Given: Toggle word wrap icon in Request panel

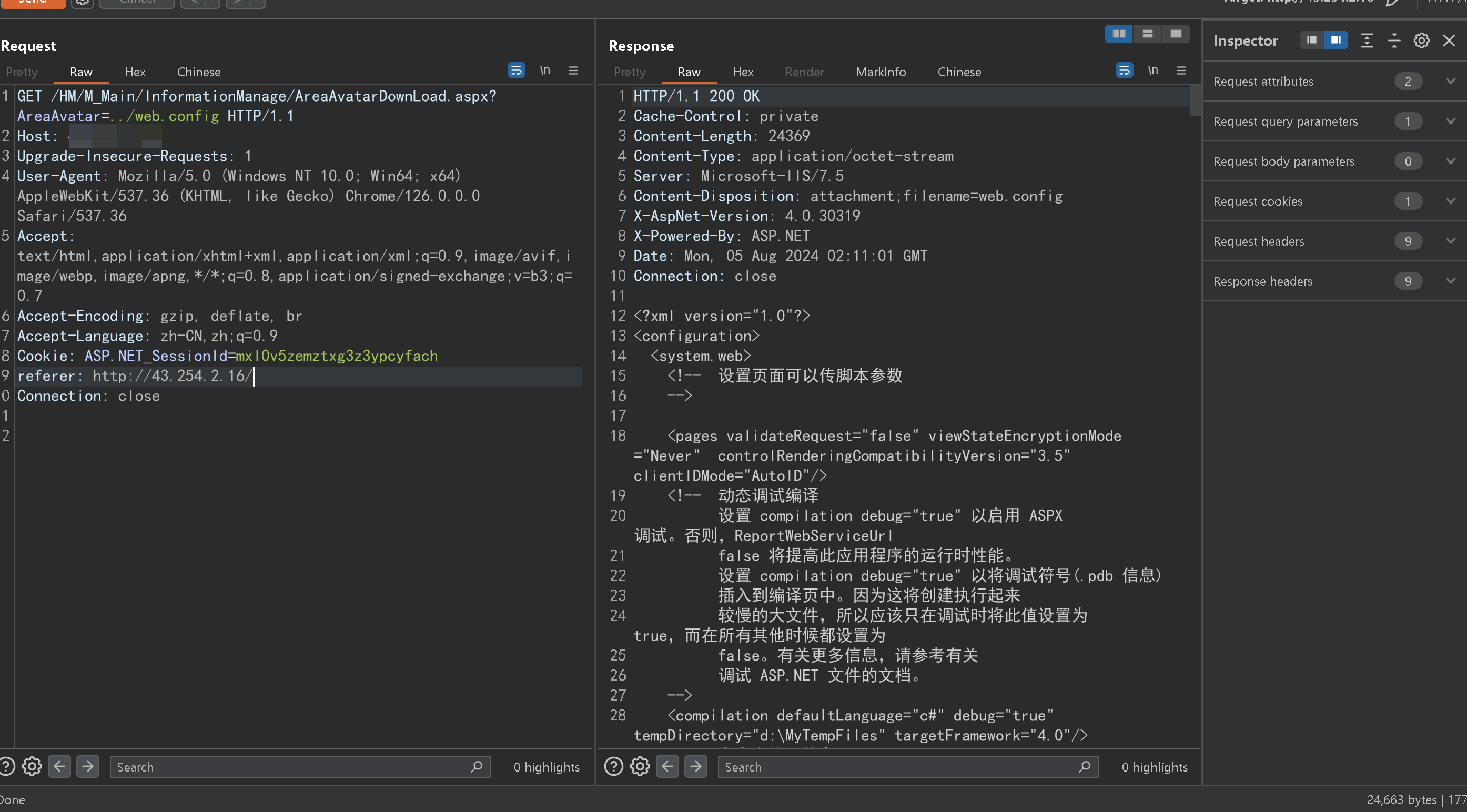Looking at the screenshot, I should [516, 70].
